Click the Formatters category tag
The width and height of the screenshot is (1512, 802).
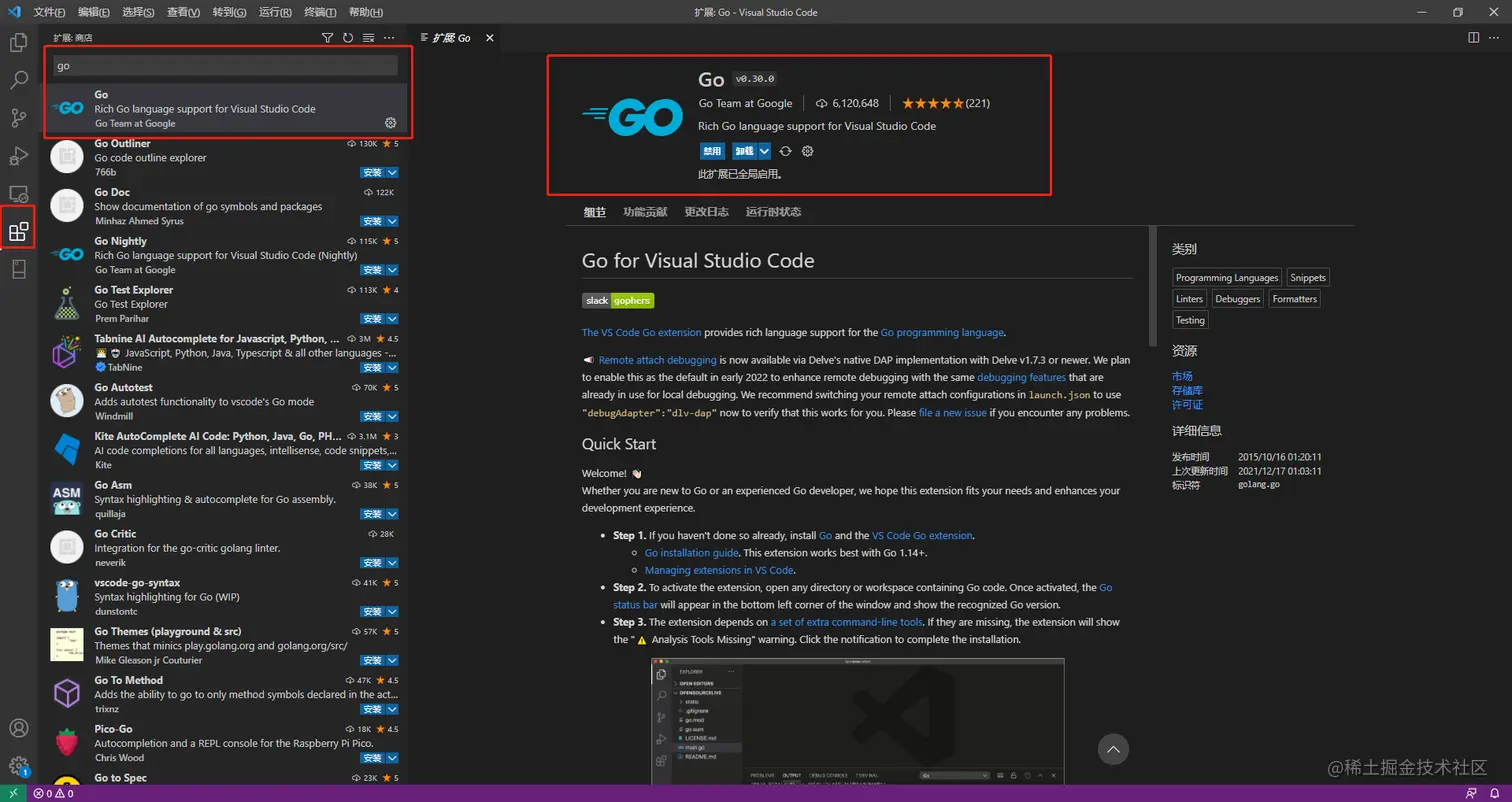pos(1295,299)
